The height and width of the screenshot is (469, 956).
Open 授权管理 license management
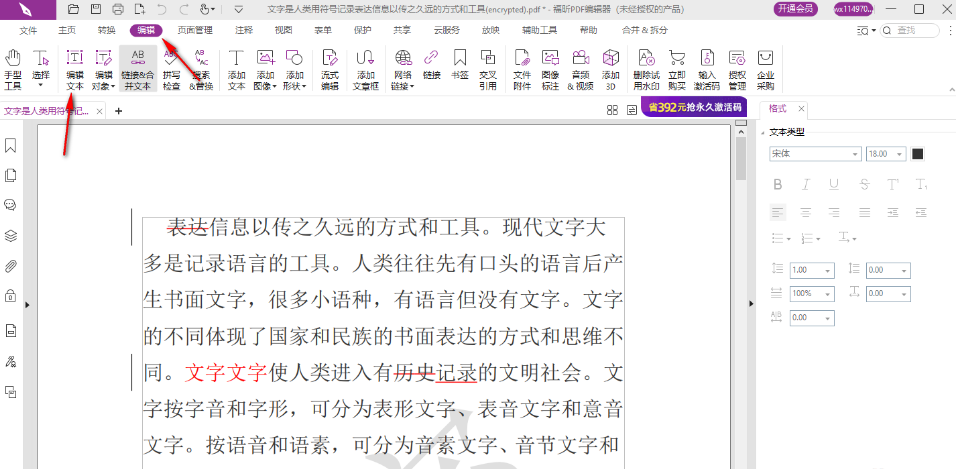737,70
